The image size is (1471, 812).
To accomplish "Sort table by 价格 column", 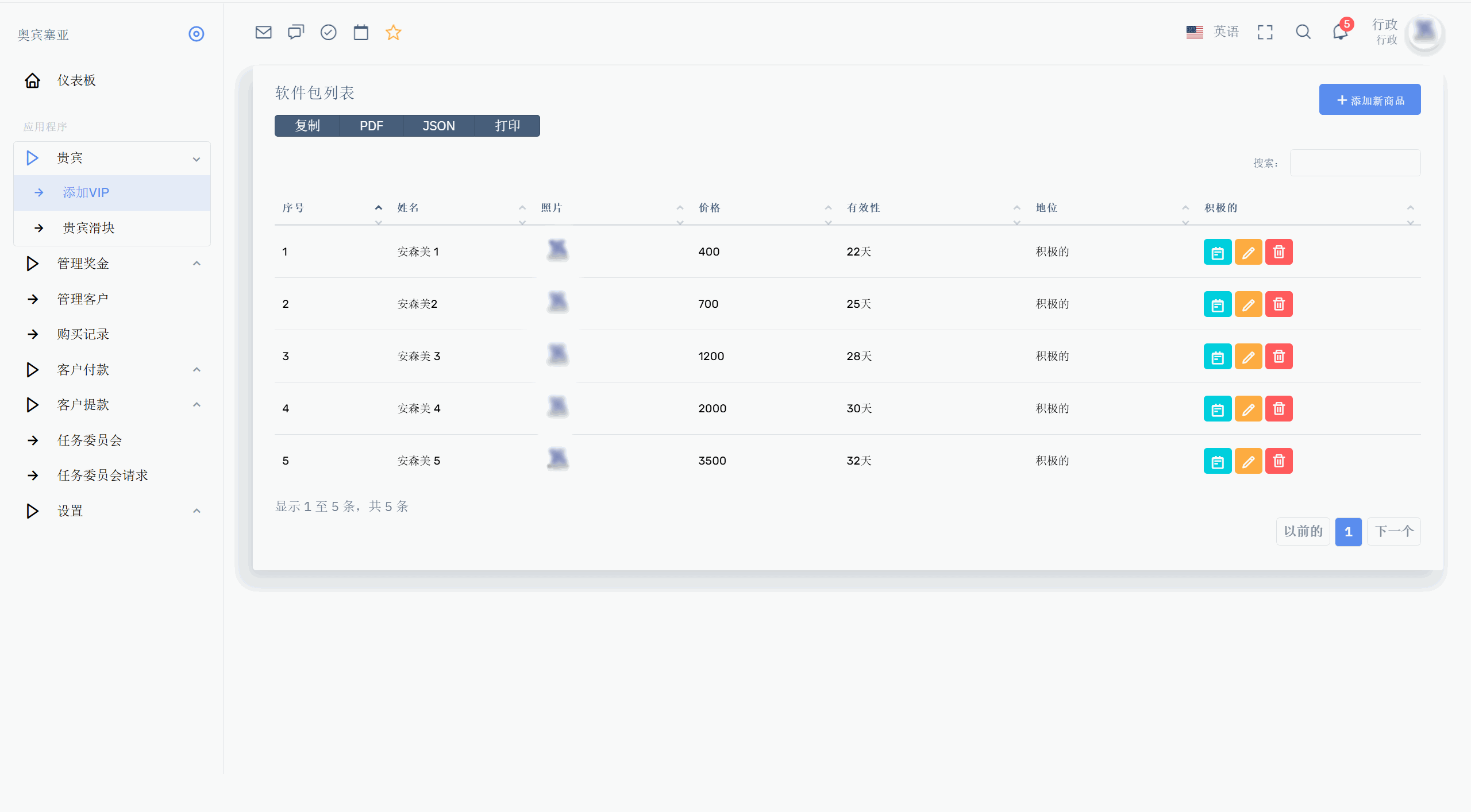I will pos(710,208).
